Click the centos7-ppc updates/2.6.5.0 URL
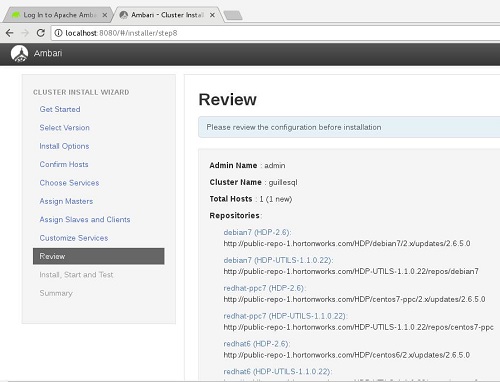 tap(354, 299)
